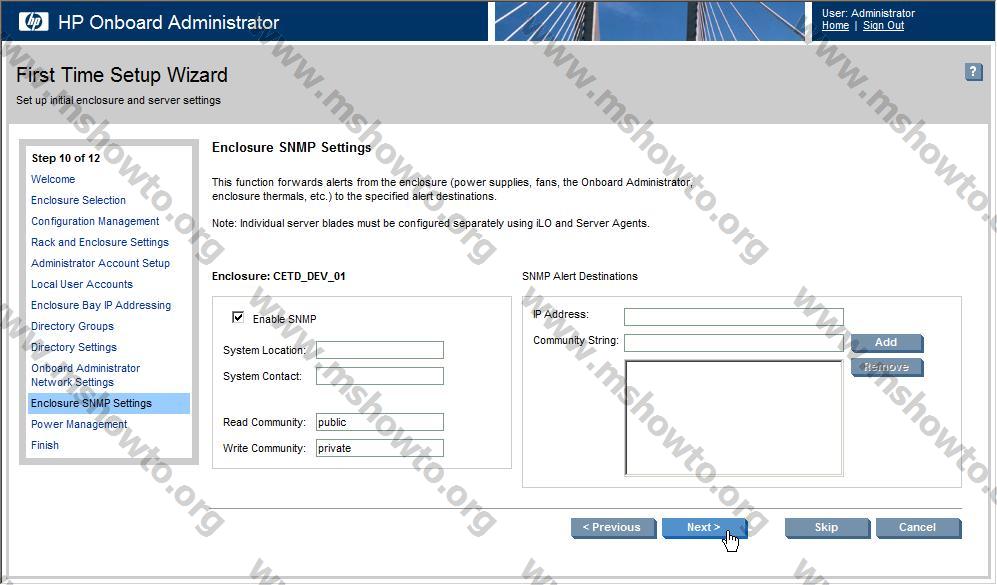Add the SNMP alert destination
The width and height of the screenshot is (997, 585).
[x=886, y=343]
